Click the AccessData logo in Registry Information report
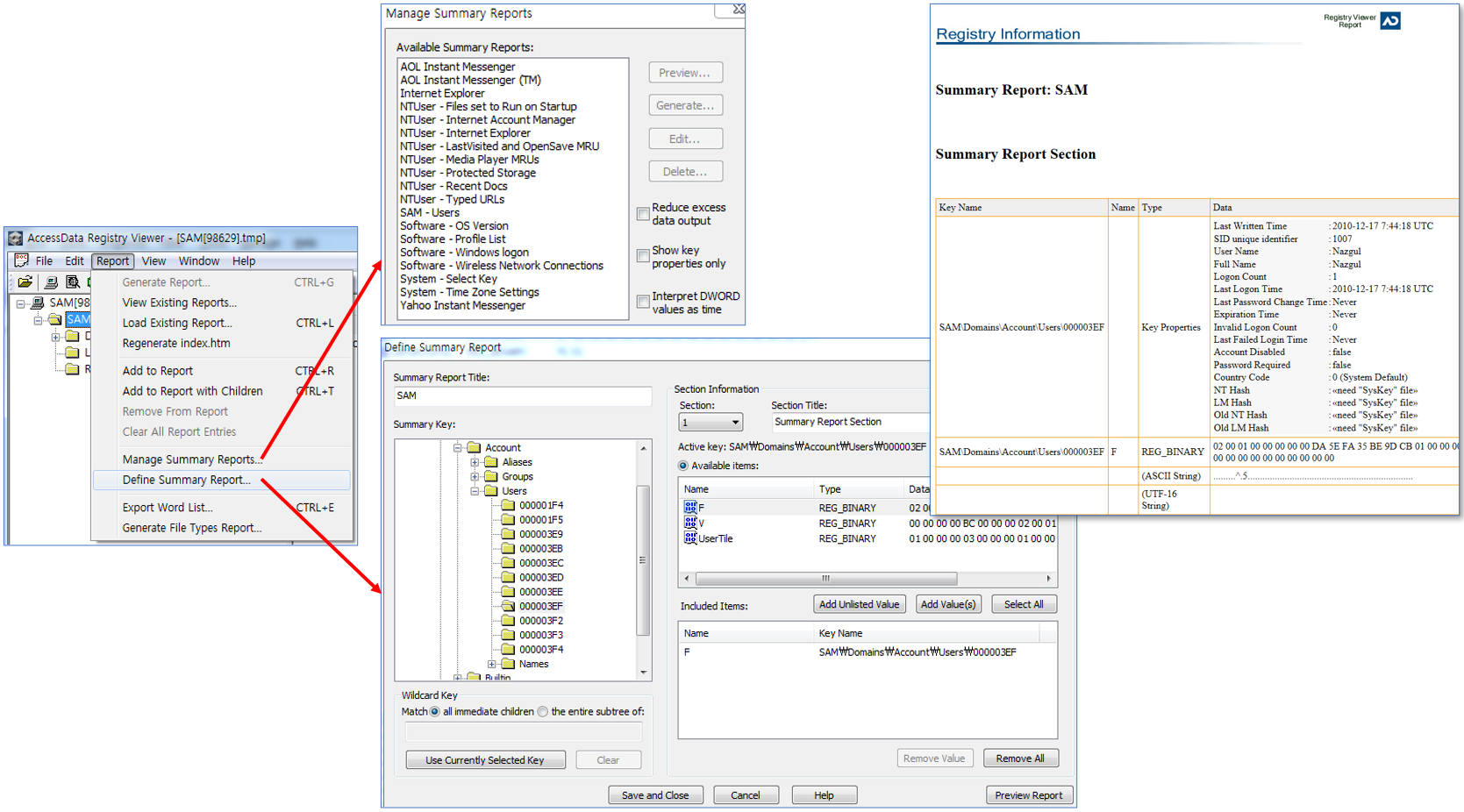The width and height of the screenshot is (1464, 812). coord(1390,20)
